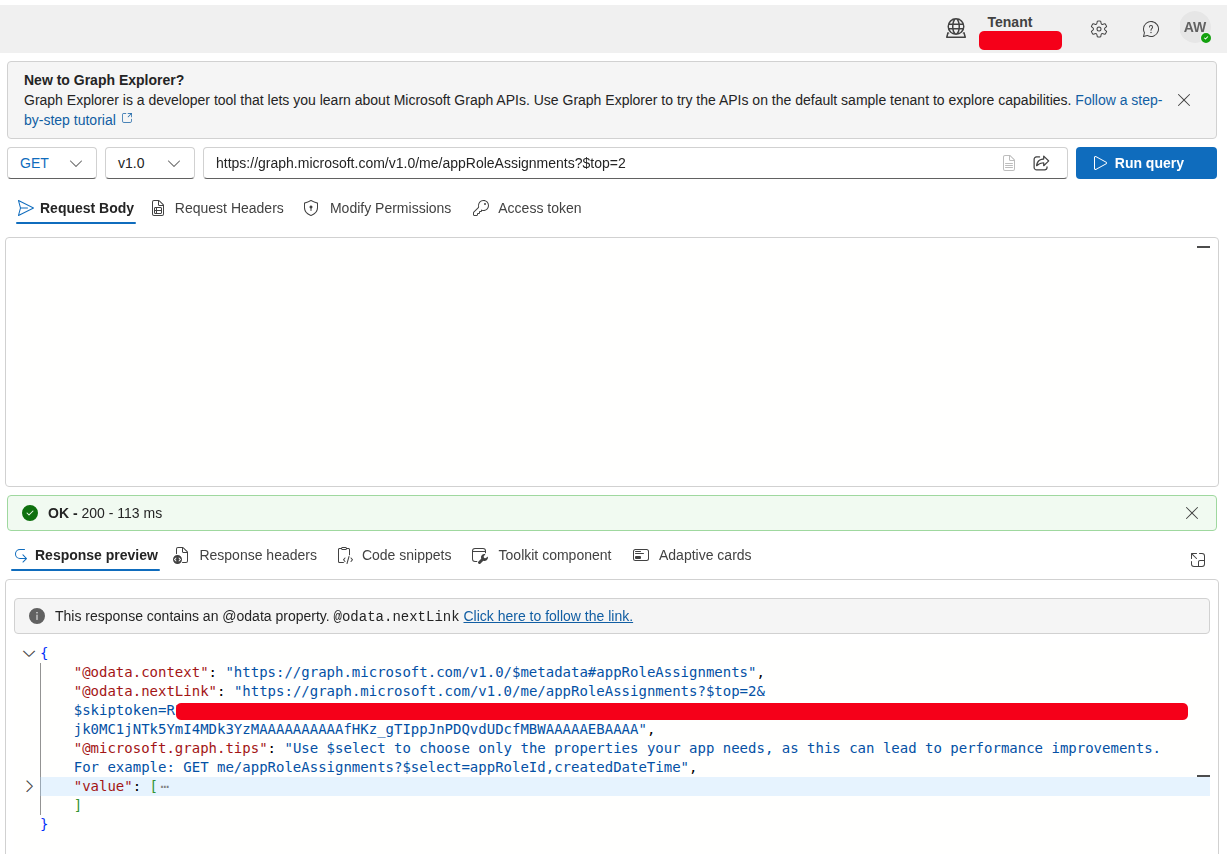Expand the "value" array
The image size is (1231, 854).
(29, 786)
